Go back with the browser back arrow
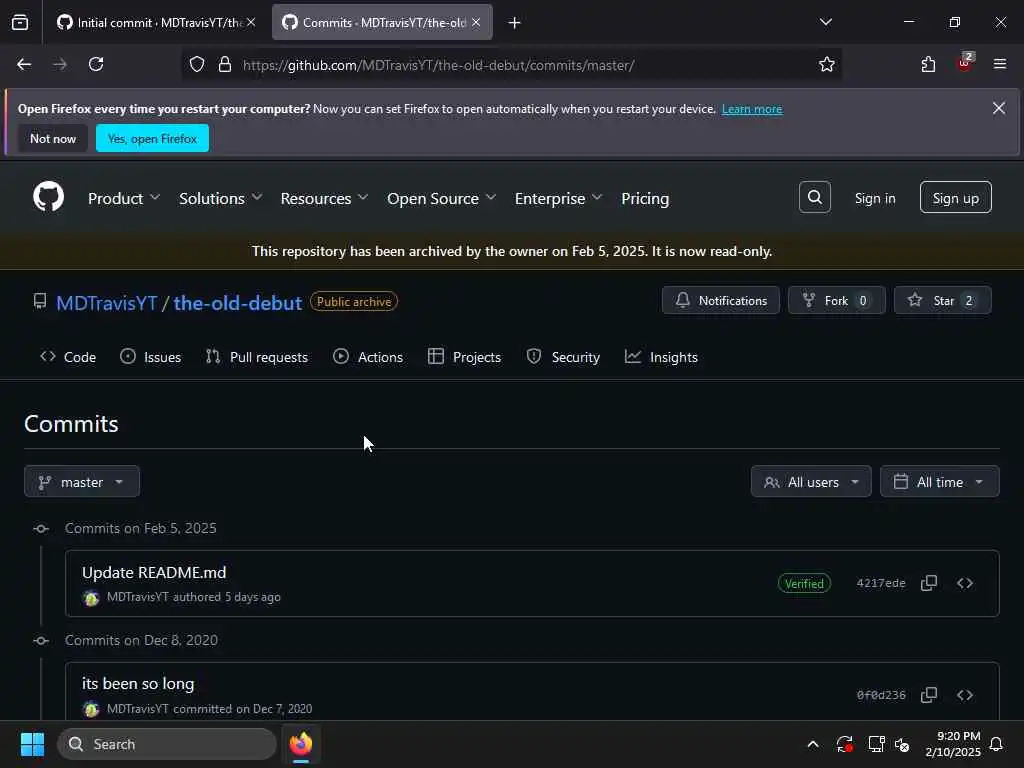Viewport: 1024px width, 768px height. [24, 64]
